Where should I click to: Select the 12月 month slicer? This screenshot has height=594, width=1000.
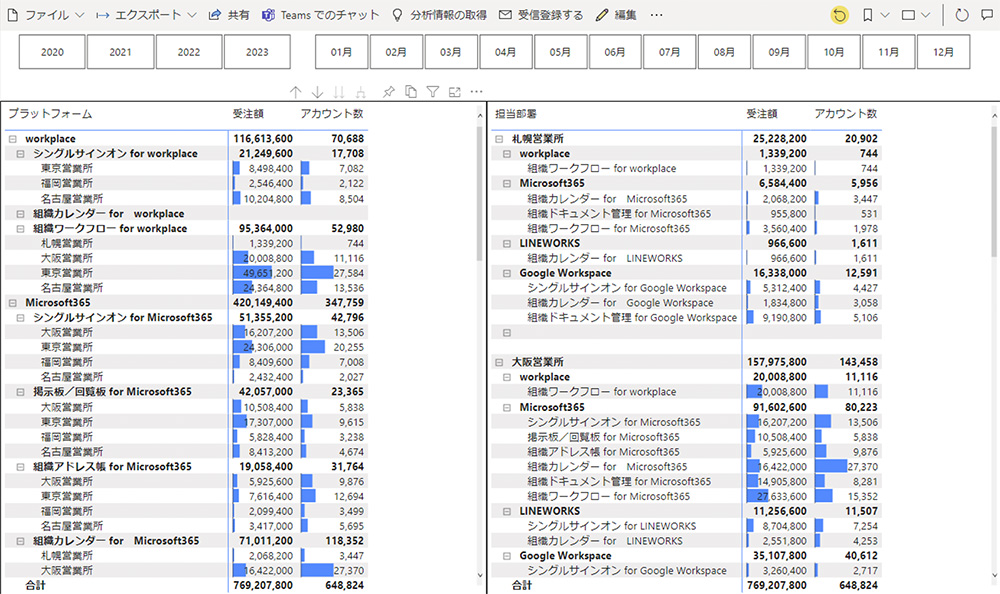tap(943, 52)
